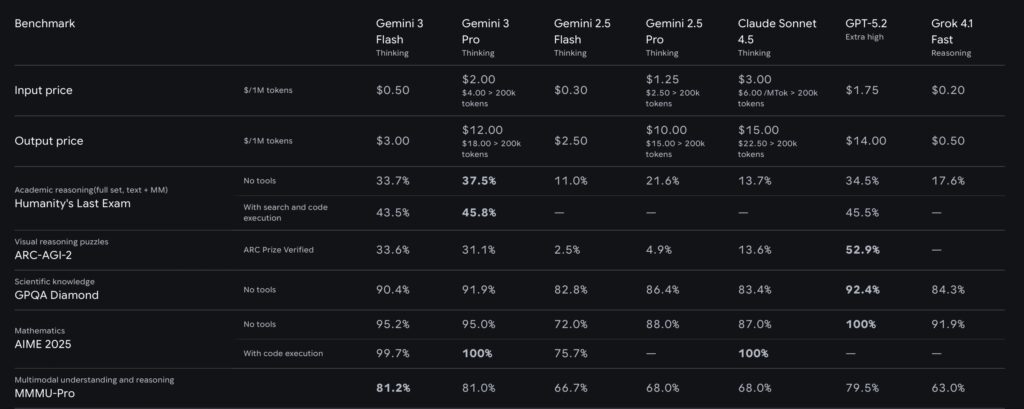
Task: Click the Benchmark header label
Action: click(45, 23)
